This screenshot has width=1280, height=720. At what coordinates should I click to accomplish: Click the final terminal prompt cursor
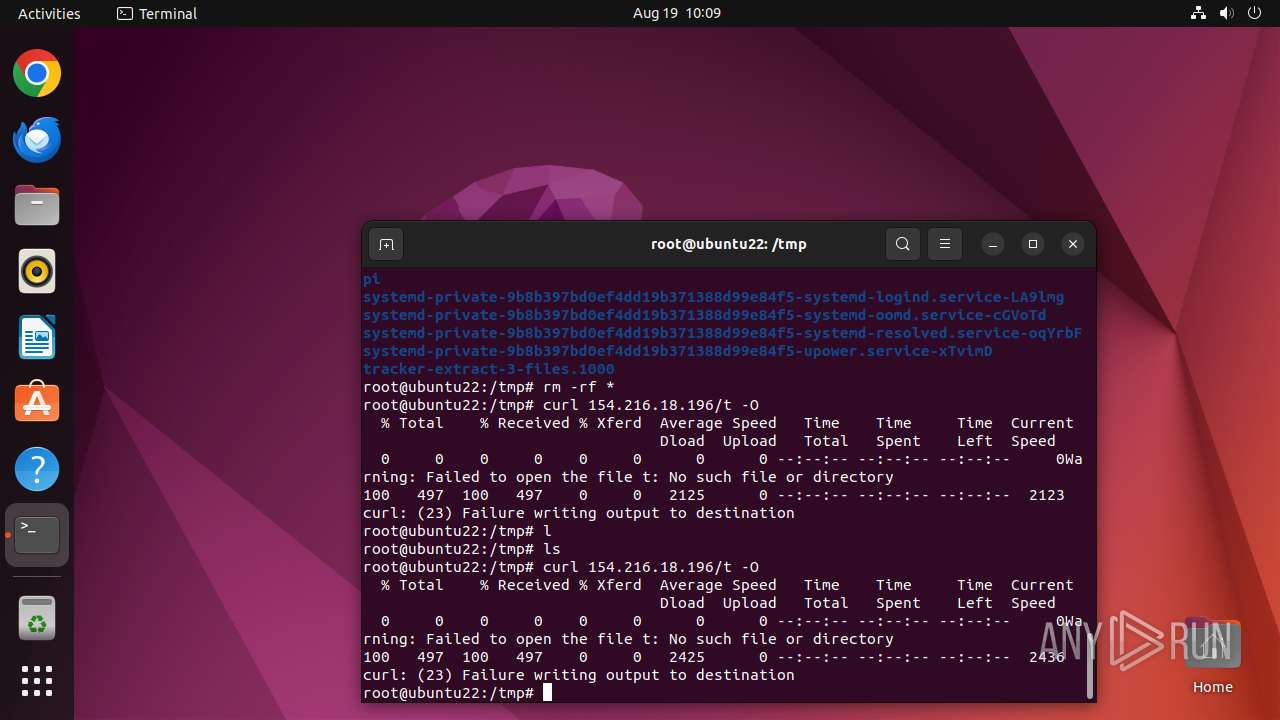[547, 693]
